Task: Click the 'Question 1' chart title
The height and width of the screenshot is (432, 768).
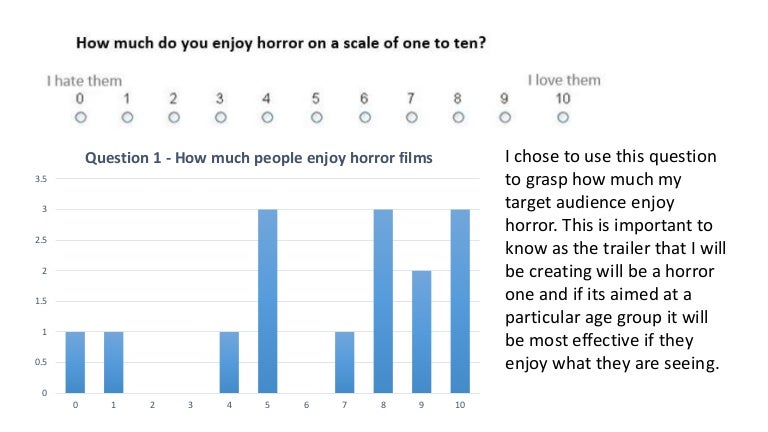Action: [259, 158]
